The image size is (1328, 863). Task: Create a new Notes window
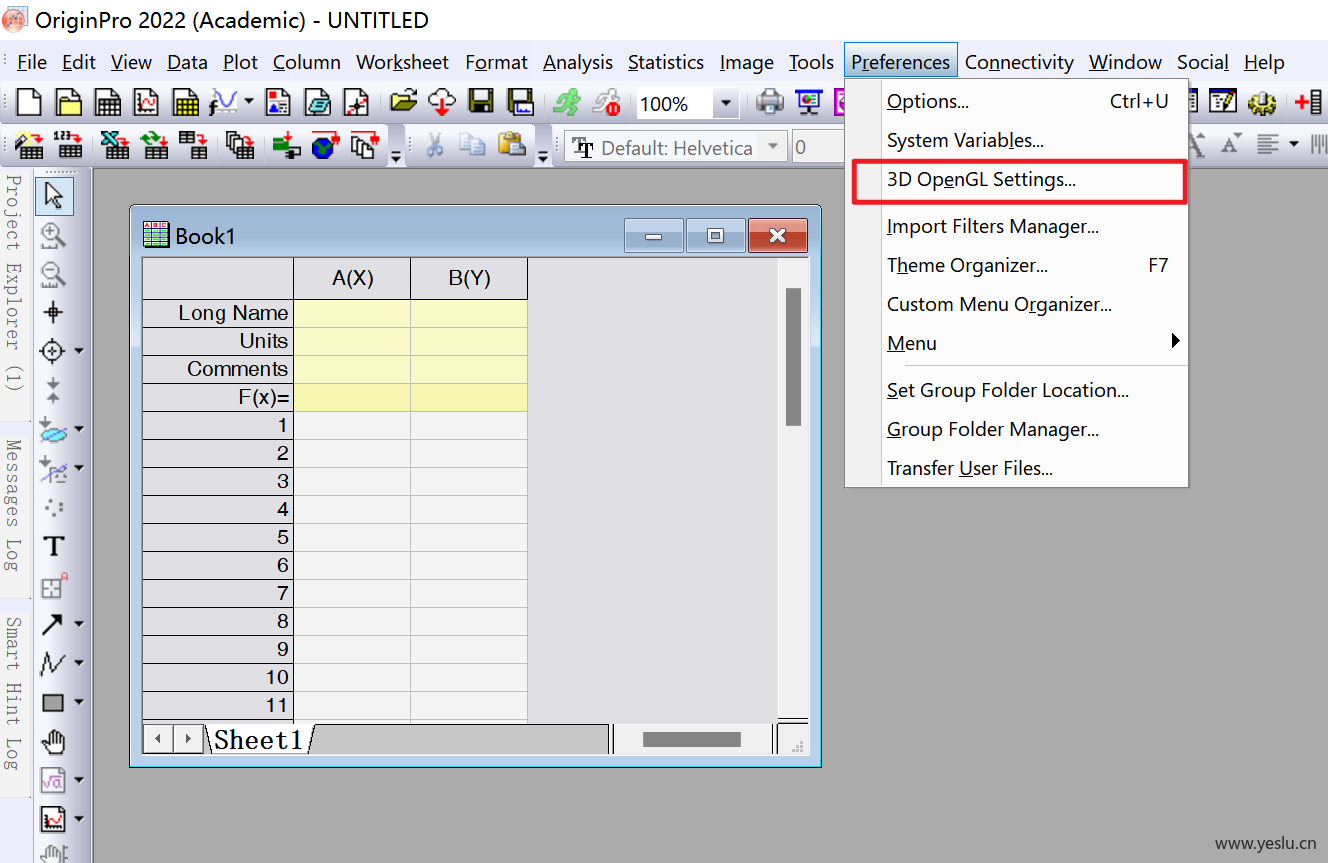pyautogui.click(x=317, y=103)
